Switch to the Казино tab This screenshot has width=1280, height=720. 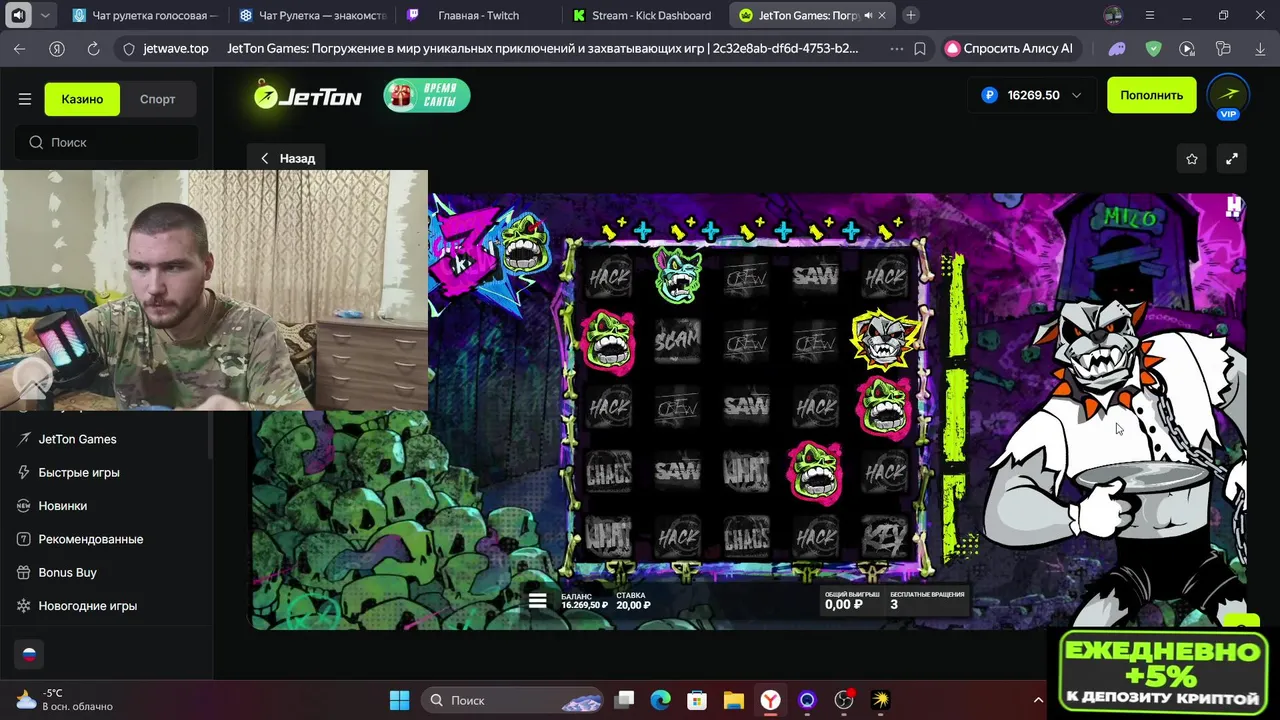click(82, 99)
